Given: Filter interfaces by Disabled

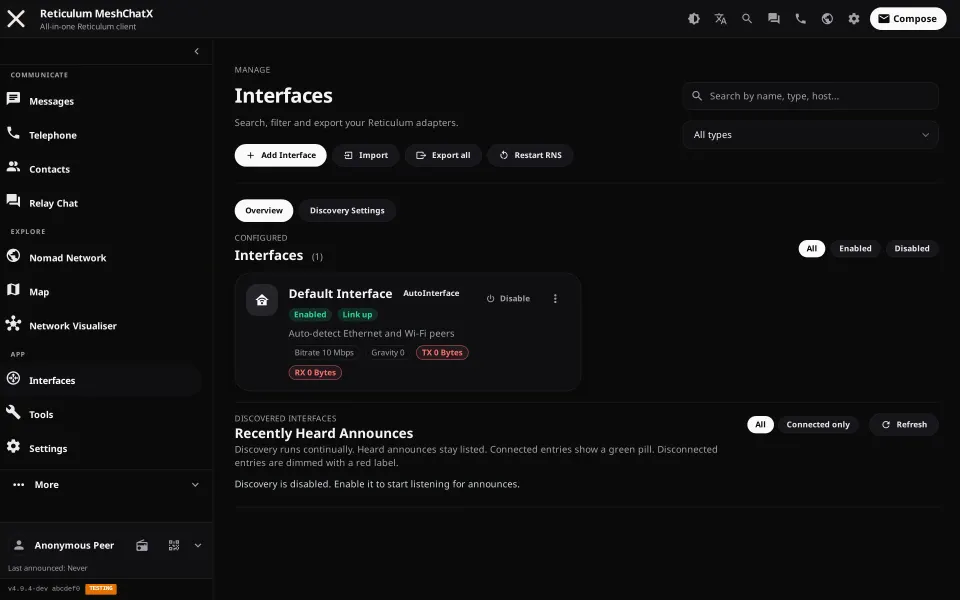Looking at the screenshot, I should (912, 249).
